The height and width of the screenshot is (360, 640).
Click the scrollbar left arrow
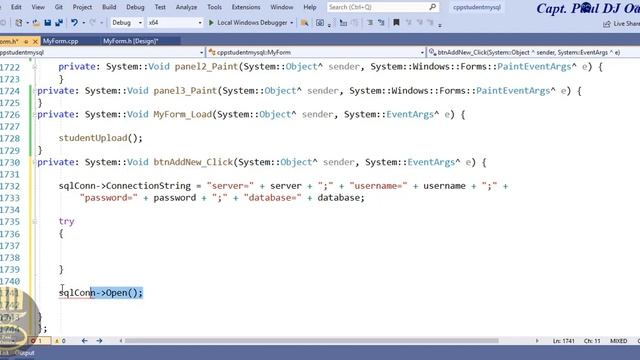click(120, 340)
